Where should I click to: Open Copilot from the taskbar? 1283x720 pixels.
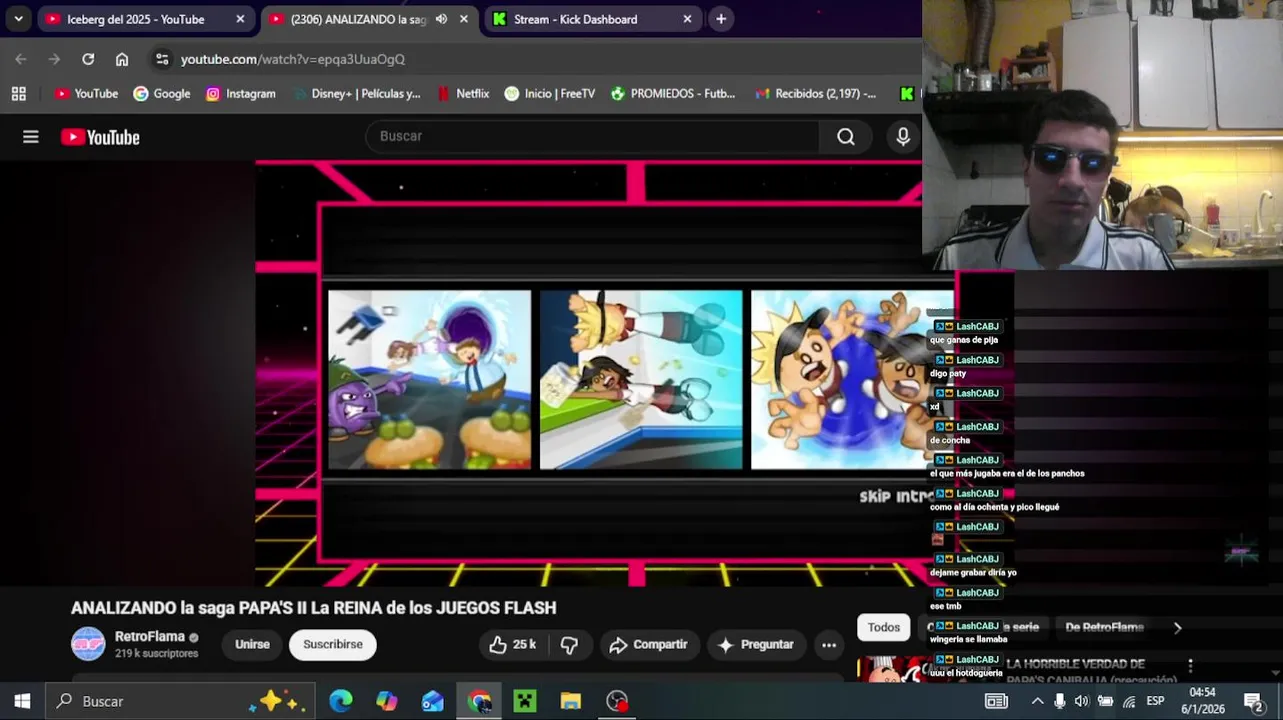tap(387, 701)
